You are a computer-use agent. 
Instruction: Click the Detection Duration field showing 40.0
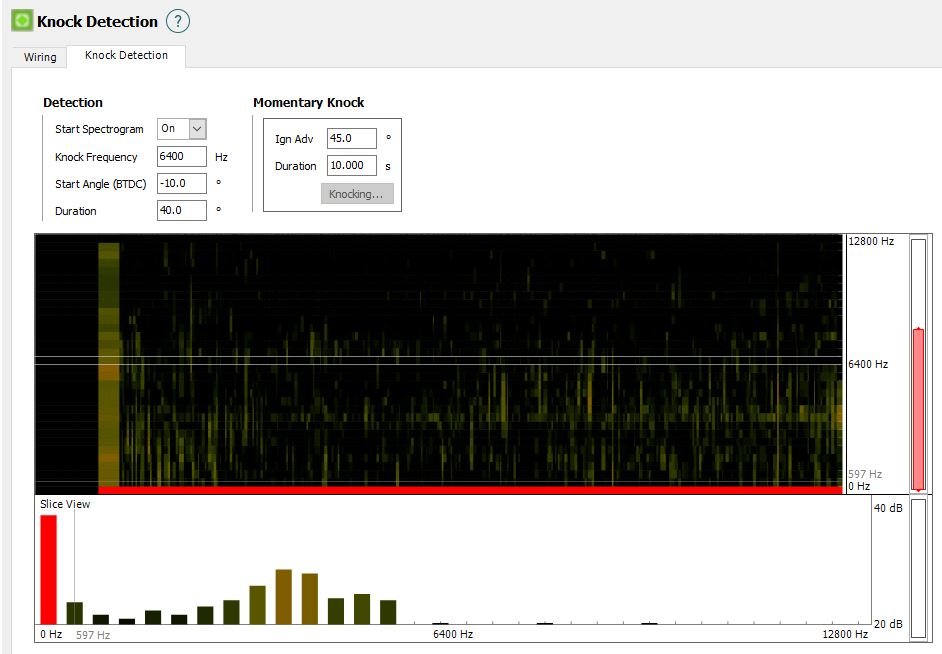pyautogui.click(x=182, y=210)
